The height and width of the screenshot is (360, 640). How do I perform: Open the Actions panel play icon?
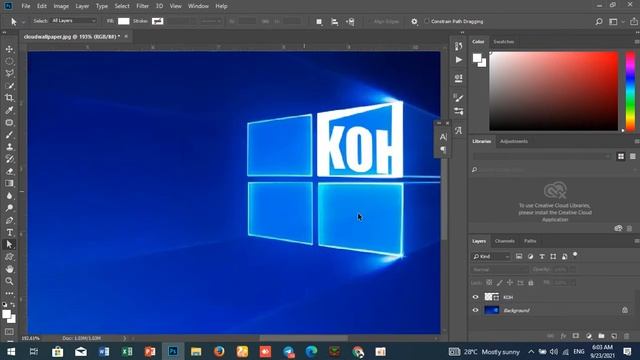pyautogui.click(x=459, y=60)
